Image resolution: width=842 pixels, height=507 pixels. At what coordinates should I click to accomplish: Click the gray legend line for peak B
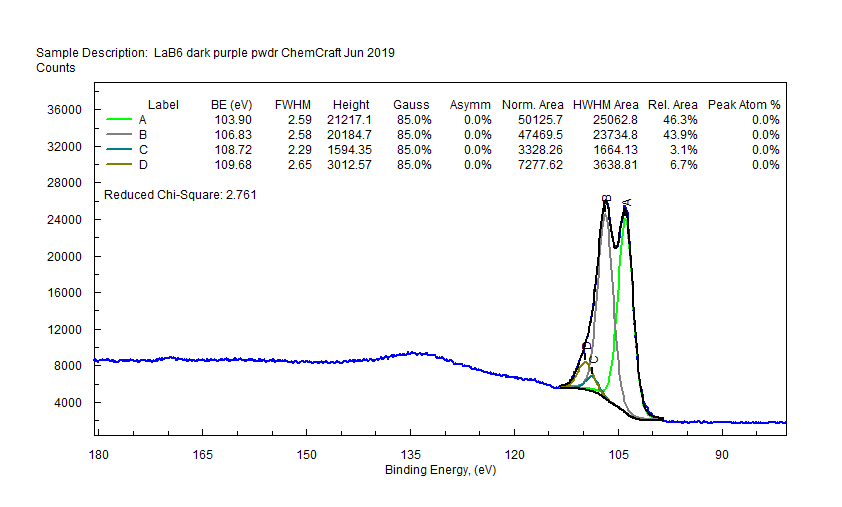119,135
